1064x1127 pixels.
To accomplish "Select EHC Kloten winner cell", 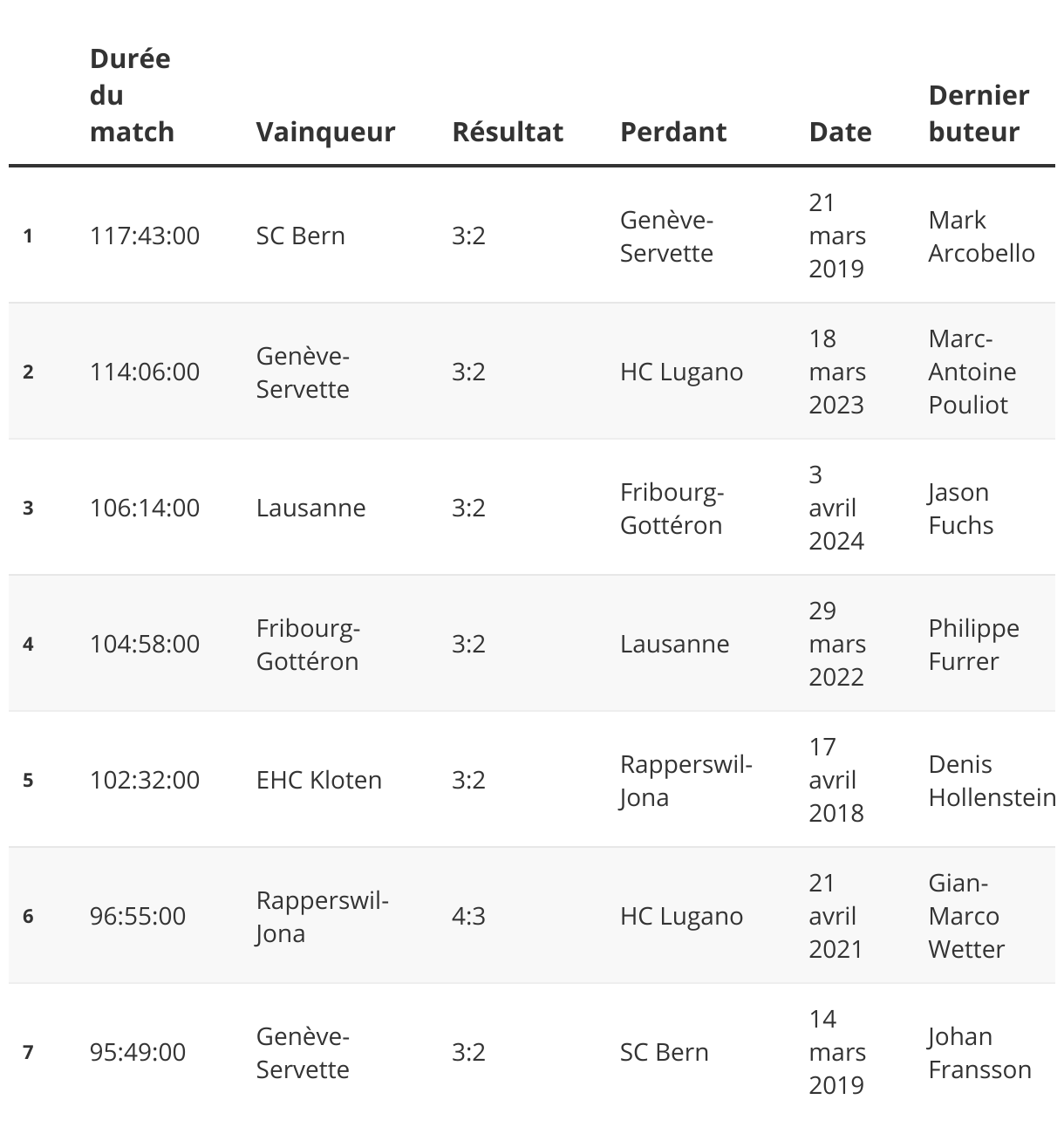I will [x=319, y=780].
